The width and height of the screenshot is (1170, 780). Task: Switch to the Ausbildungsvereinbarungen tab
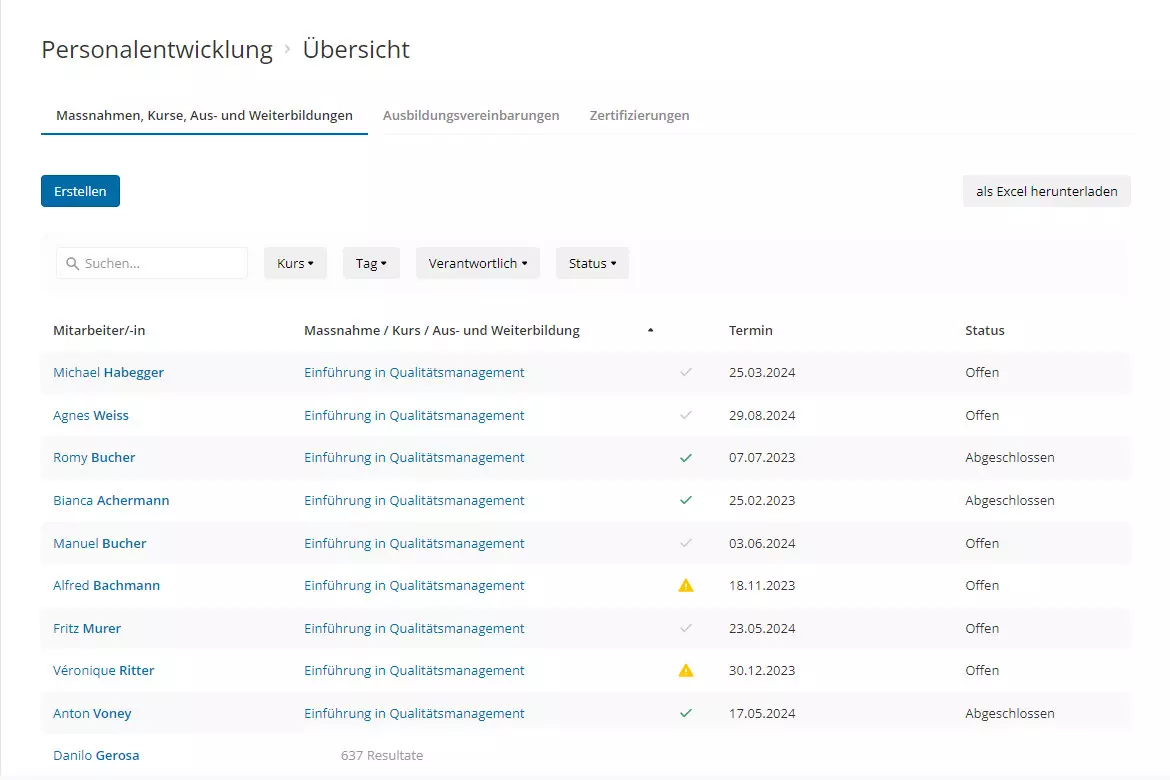(x=471, y=115)
